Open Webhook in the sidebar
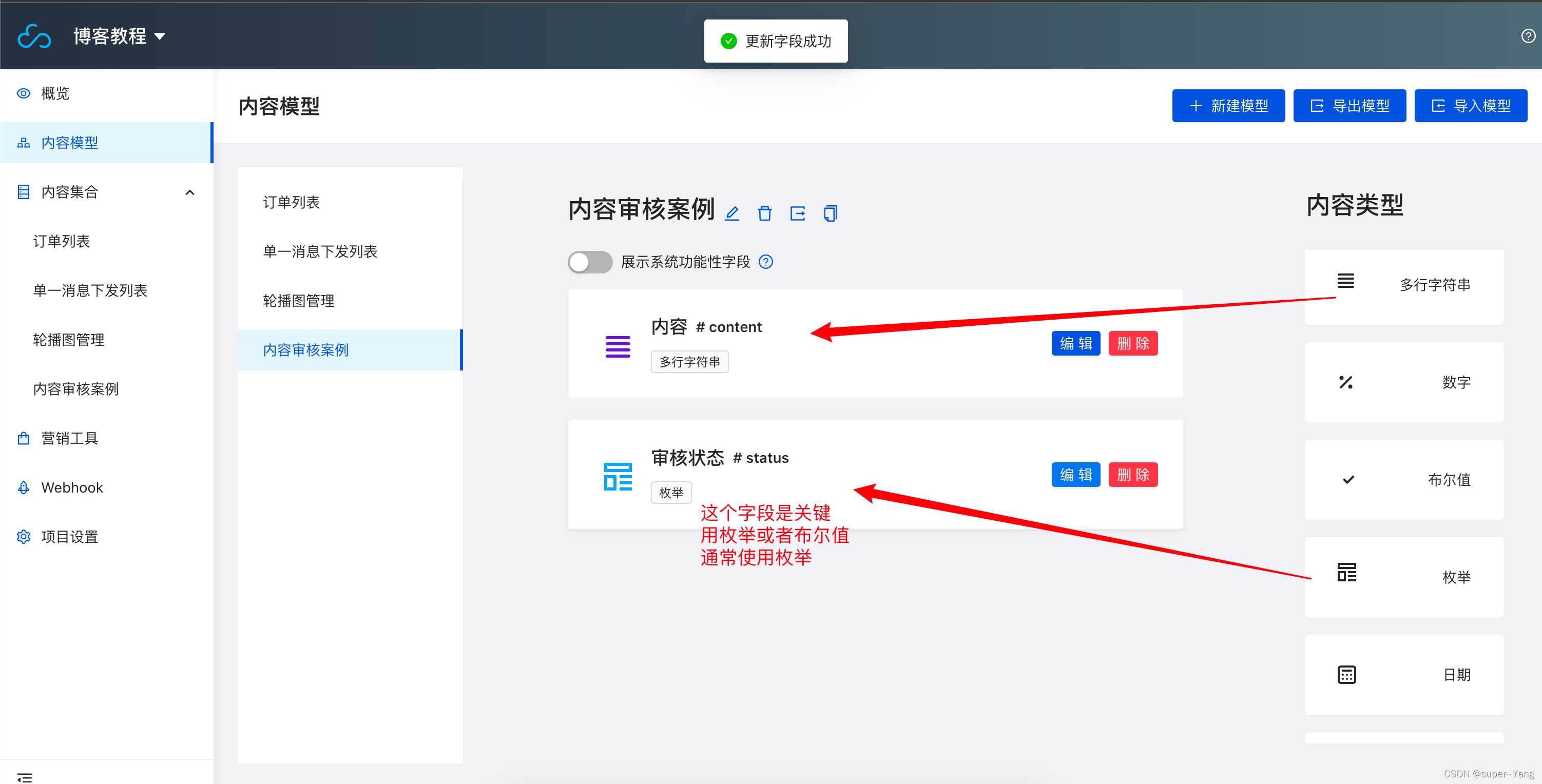Viewport: 1542px width, 784px height. (x=107, y=487)
